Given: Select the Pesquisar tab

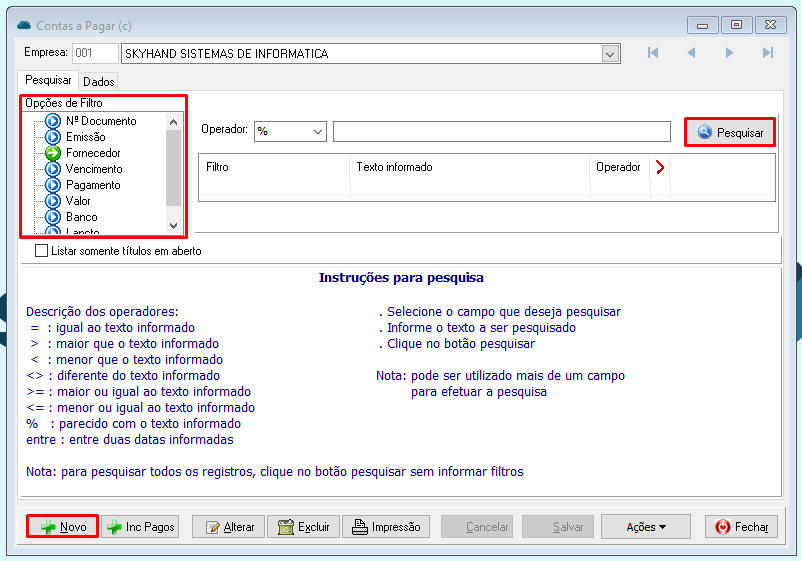Looking at the screenshot, I should 48,80.
